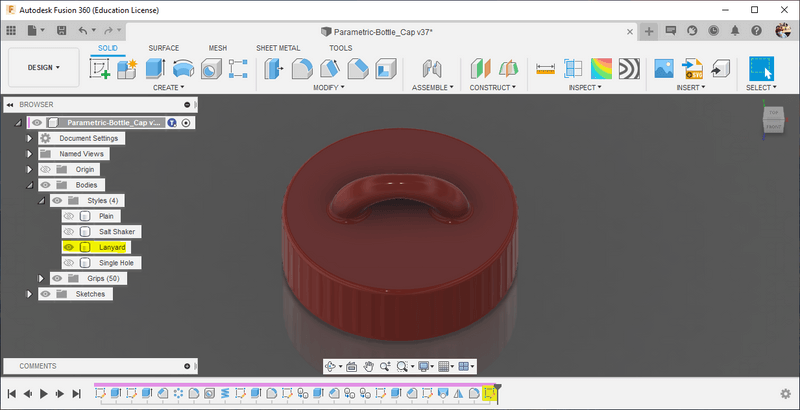Click the Insert SVG icon

(692, 68)
